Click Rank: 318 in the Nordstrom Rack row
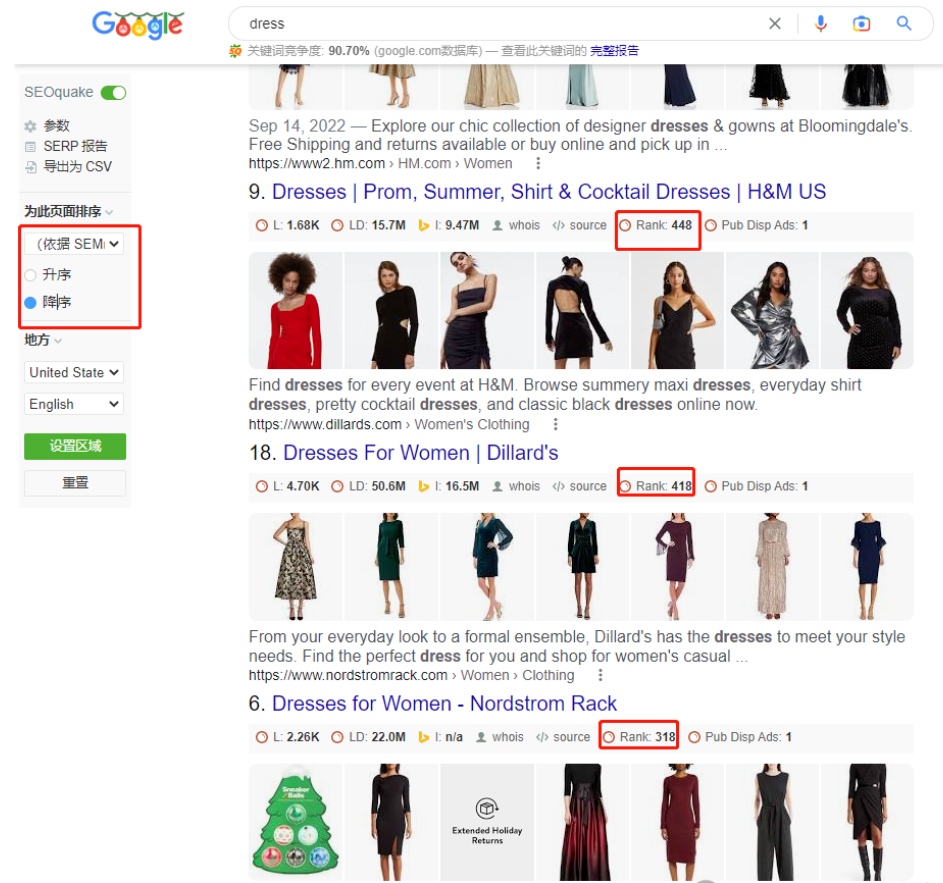This screenshot has height=883, width=943. tap(640, 737)
